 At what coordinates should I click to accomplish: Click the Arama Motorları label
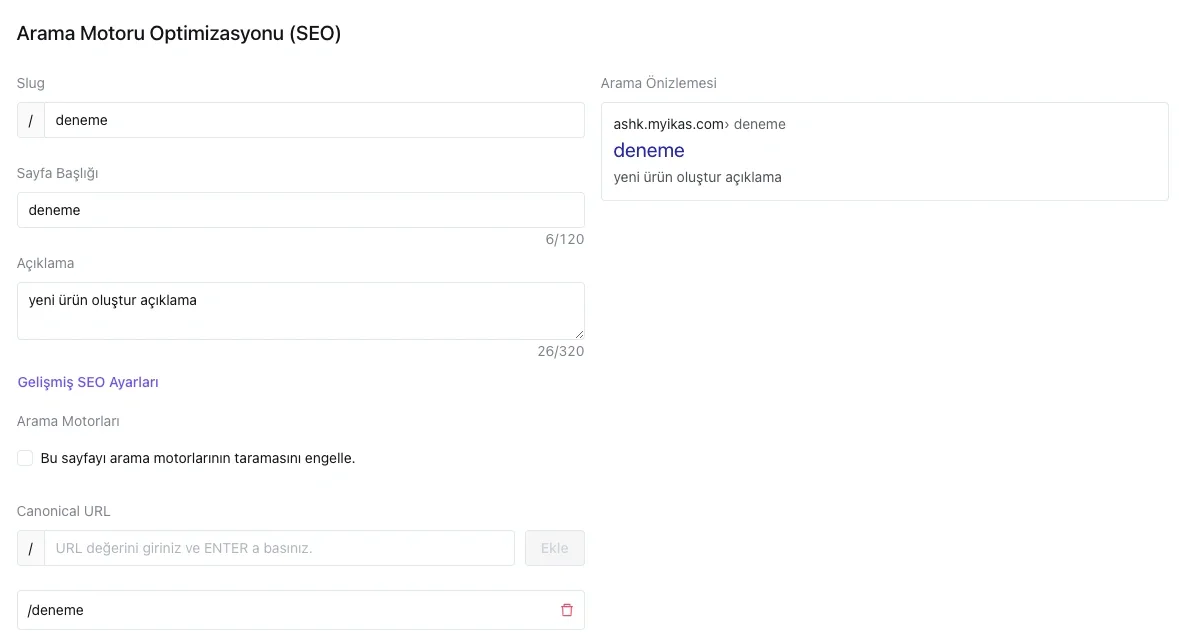(x=68, y=422)
